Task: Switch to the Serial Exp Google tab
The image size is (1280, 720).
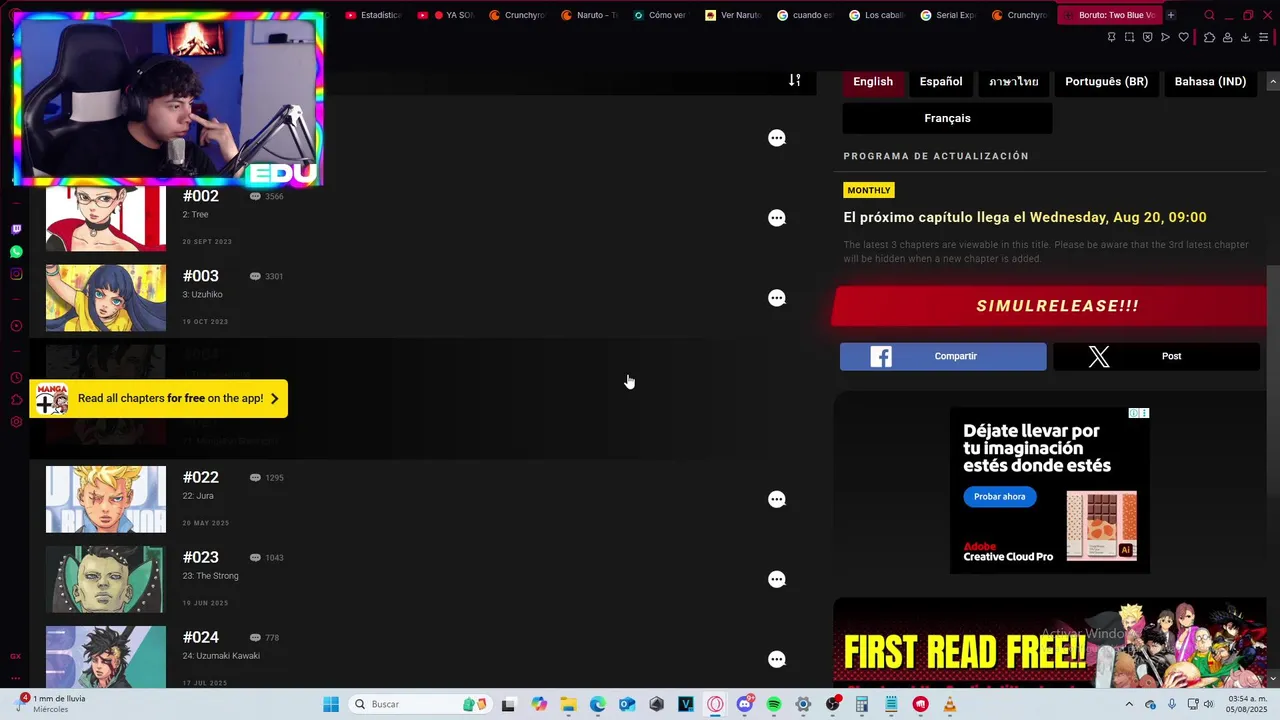Action: [948, 15]
